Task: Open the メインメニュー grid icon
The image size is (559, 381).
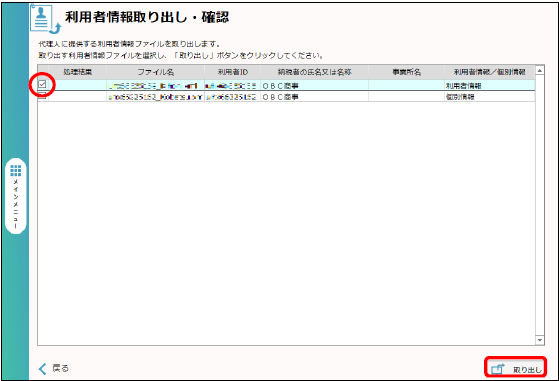Action: 15,171
